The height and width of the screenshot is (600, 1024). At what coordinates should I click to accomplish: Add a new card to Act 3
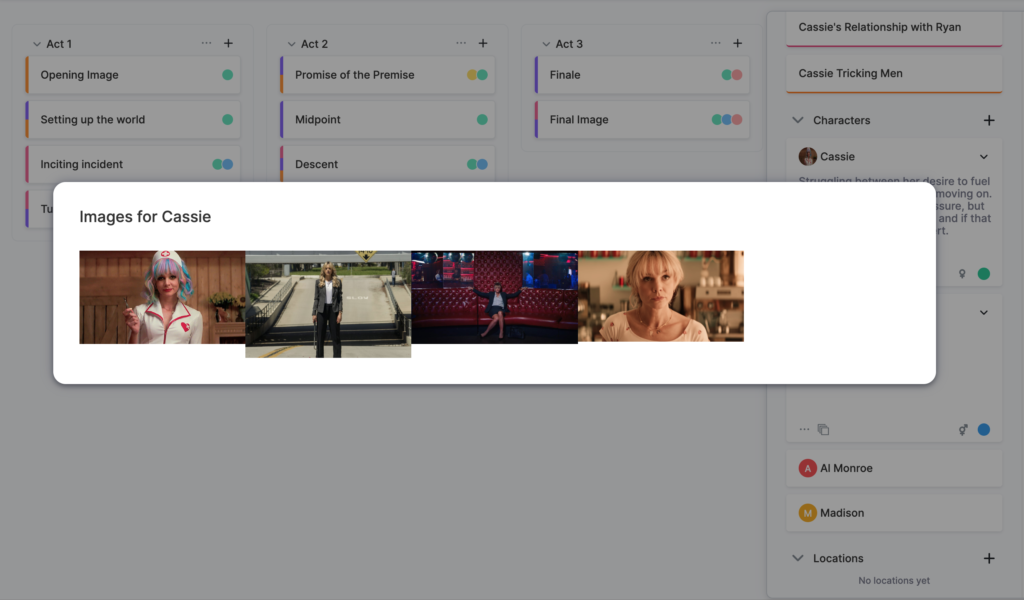(737, 43)
